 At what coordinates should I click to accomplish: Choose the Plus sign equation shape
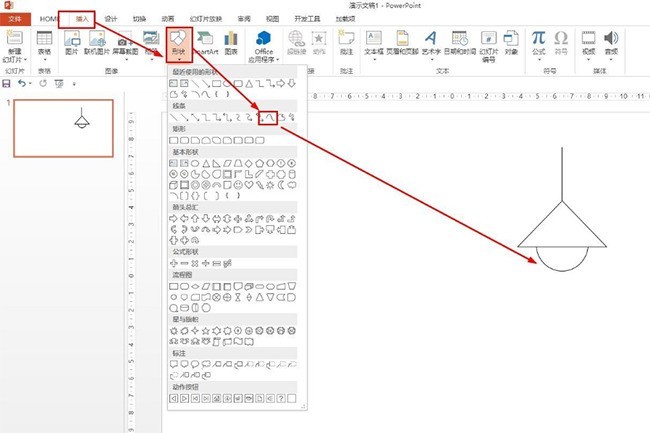(x=174, y=263)
